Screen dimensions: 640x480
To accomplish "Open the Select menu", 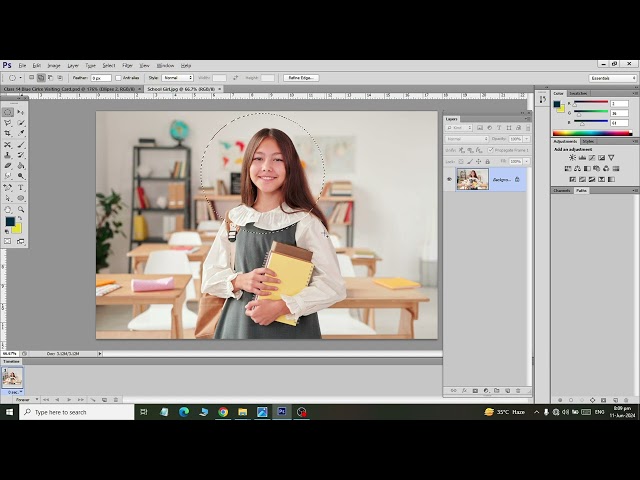I will [x=109, y=65].
